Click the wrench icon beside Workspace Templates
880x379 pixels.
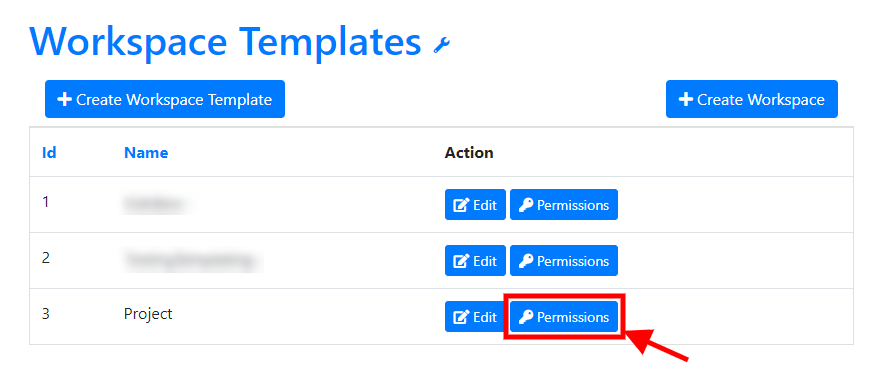[442, 45]
